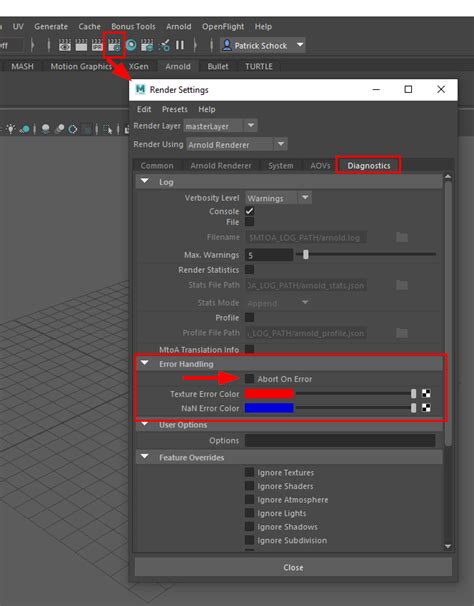
Task: Enable the Ignore Textures checkbox
Action: pyautogui.click(x=249, y=472)
